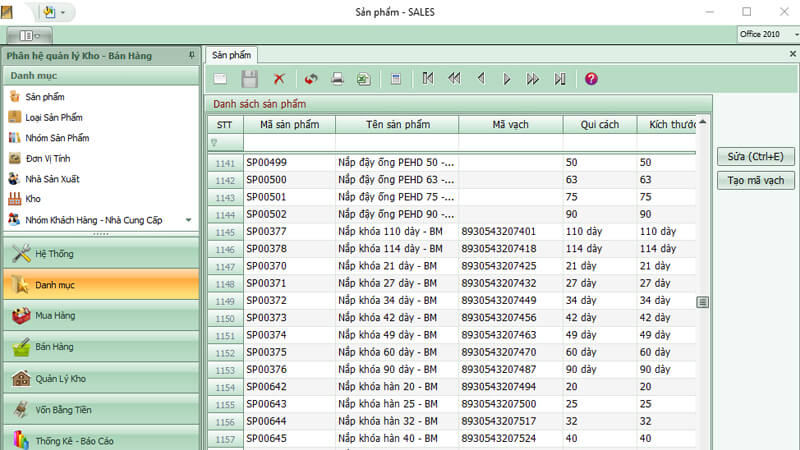Click filter row cell under Mã sản phẩm
This screenshot has width=800, height=450.
[x=289, y=143]
